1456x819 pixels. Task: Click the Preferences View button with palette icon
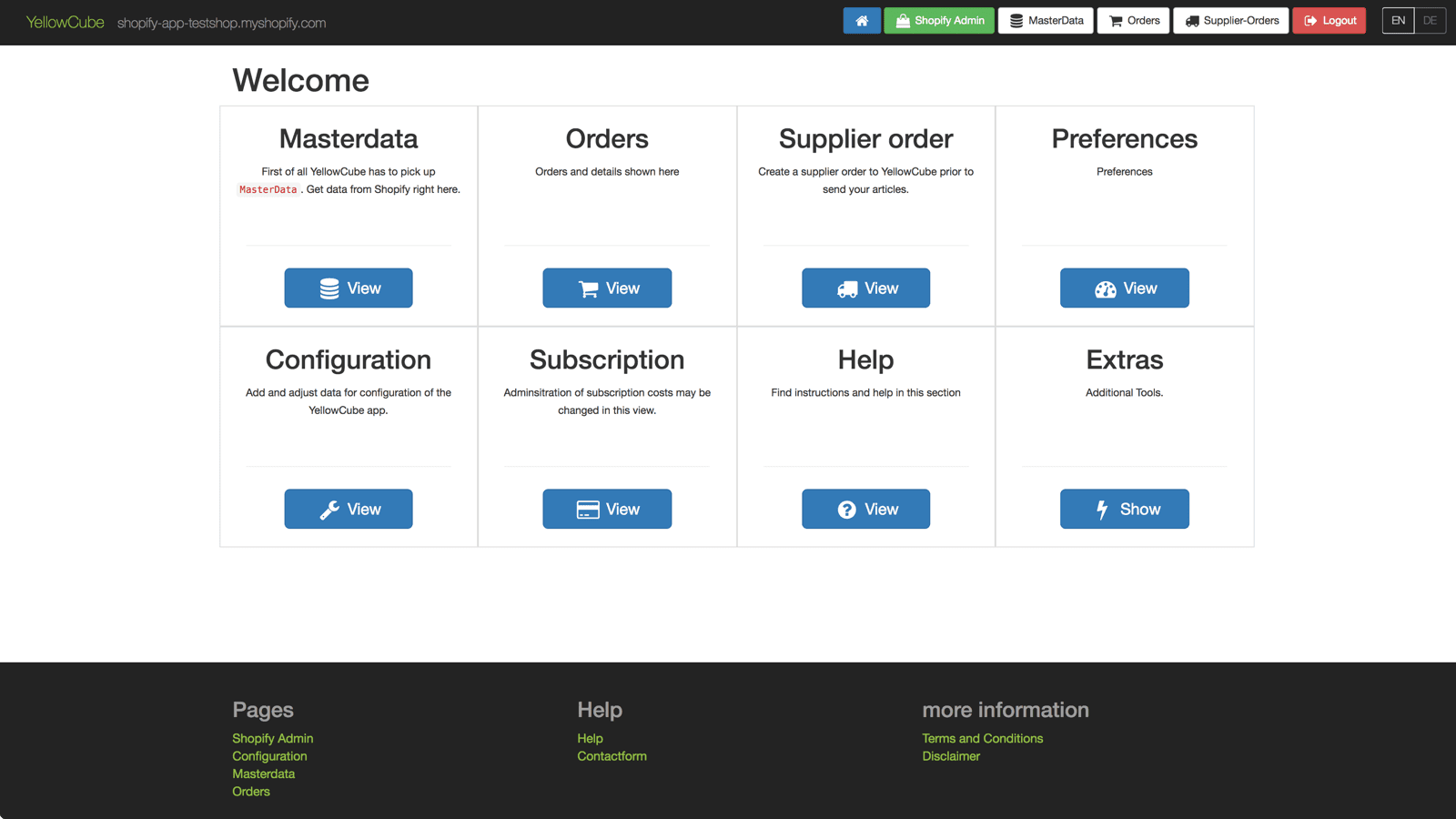[x=1125, y=288]
